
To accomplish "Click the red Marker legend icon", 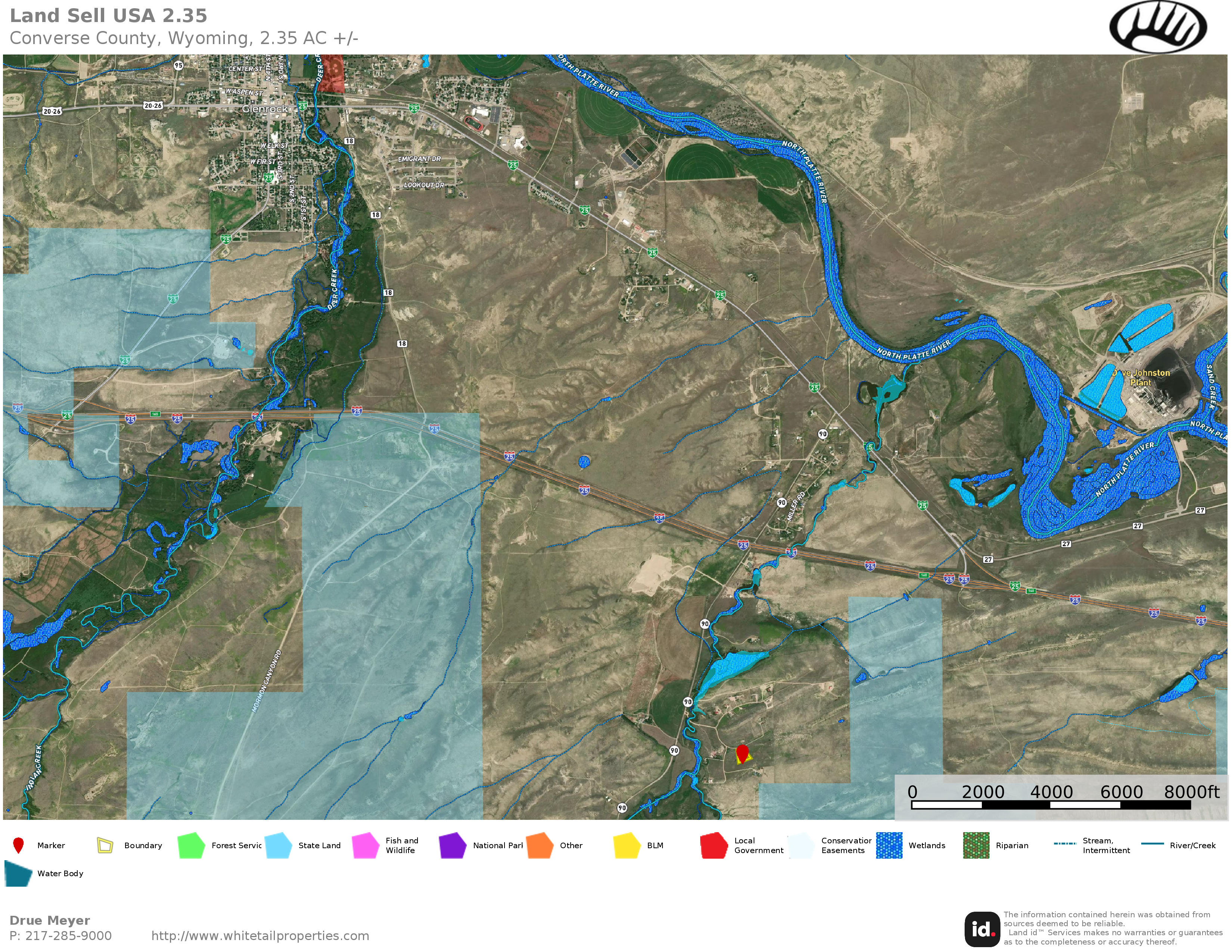I will tap(18, 845).
